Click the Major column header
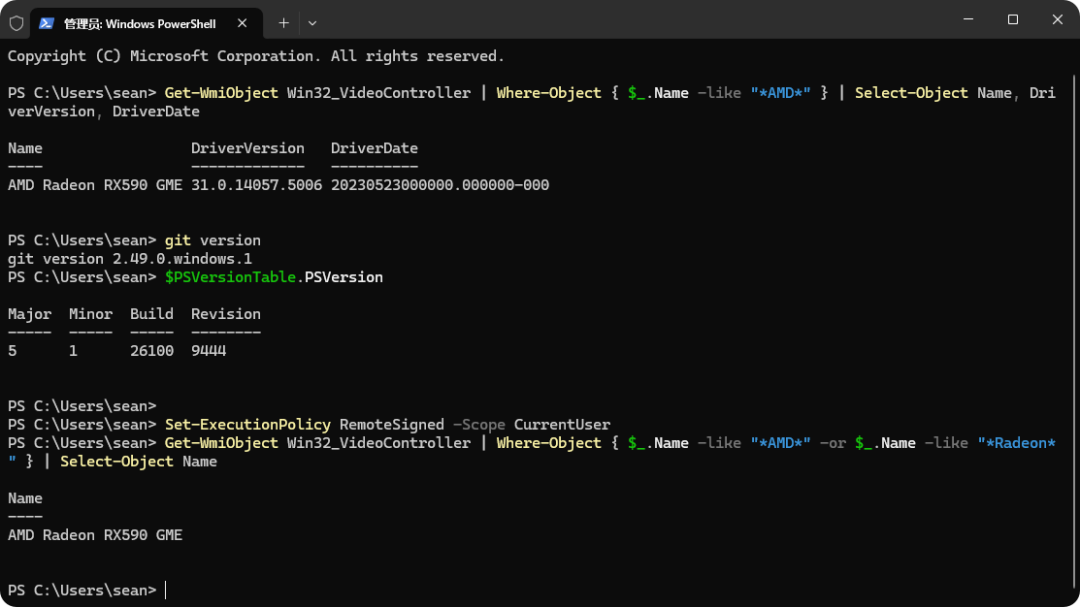 coord(30,314)
